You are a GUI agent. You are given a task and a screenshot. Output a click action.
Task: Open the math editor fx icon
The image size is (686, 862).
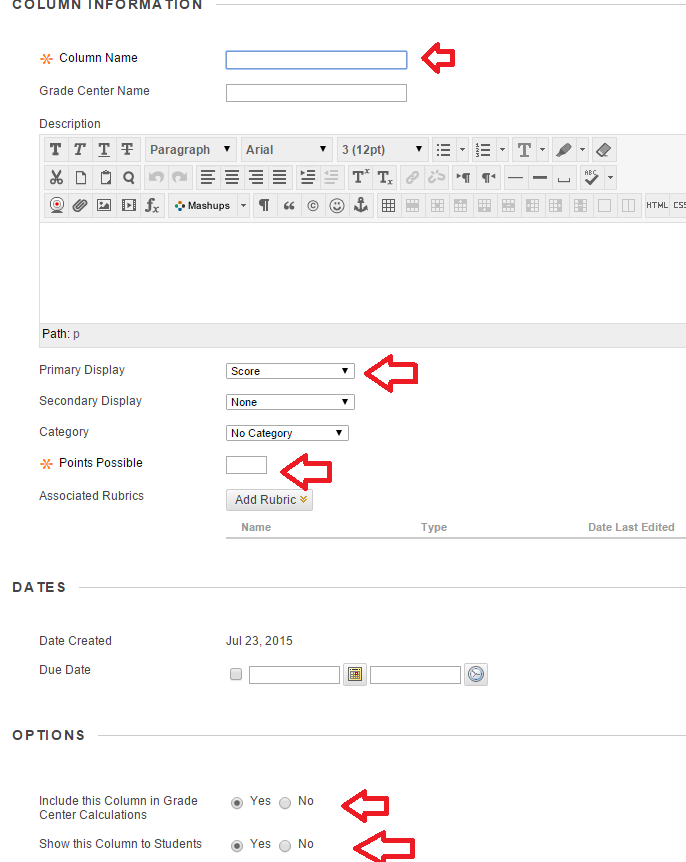pos(152,206)
